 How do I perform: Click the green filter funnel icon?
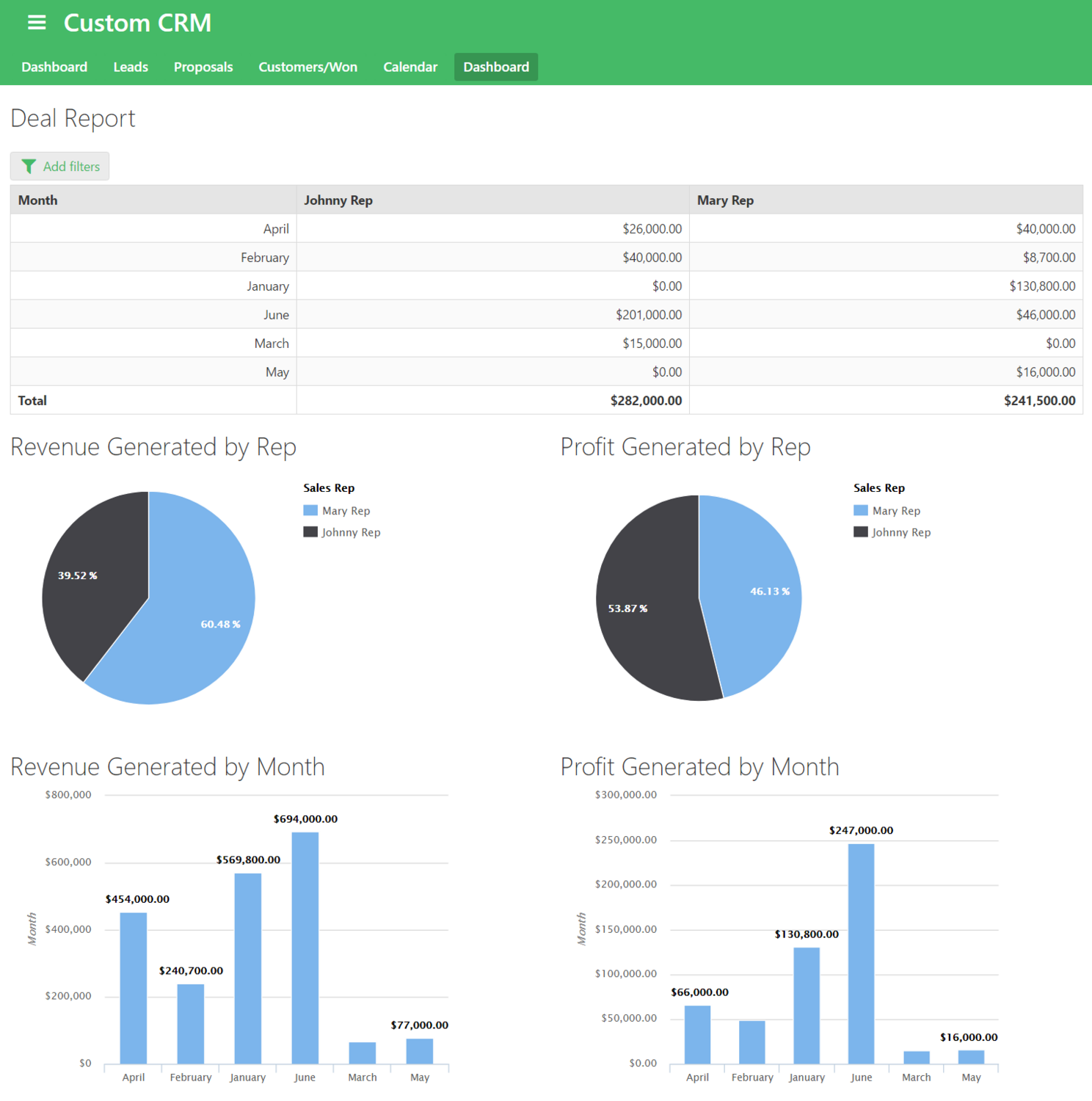29,166
